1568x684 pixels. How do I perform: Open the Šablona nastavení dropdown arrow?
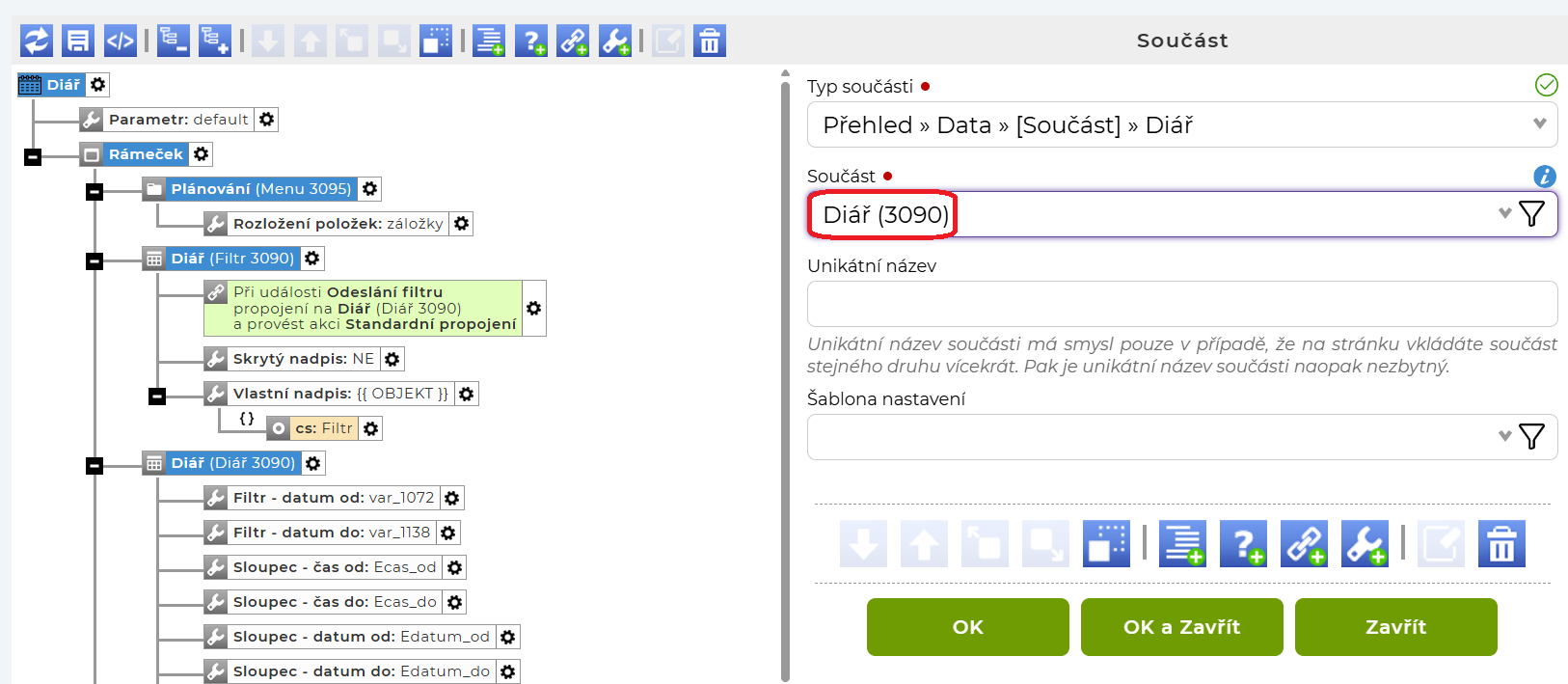[1504, 436]
